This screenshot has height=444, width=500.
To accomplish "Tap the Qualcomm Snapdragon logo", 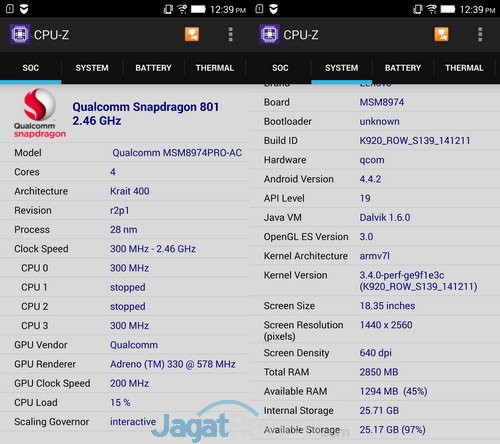I will pos(40,113).
